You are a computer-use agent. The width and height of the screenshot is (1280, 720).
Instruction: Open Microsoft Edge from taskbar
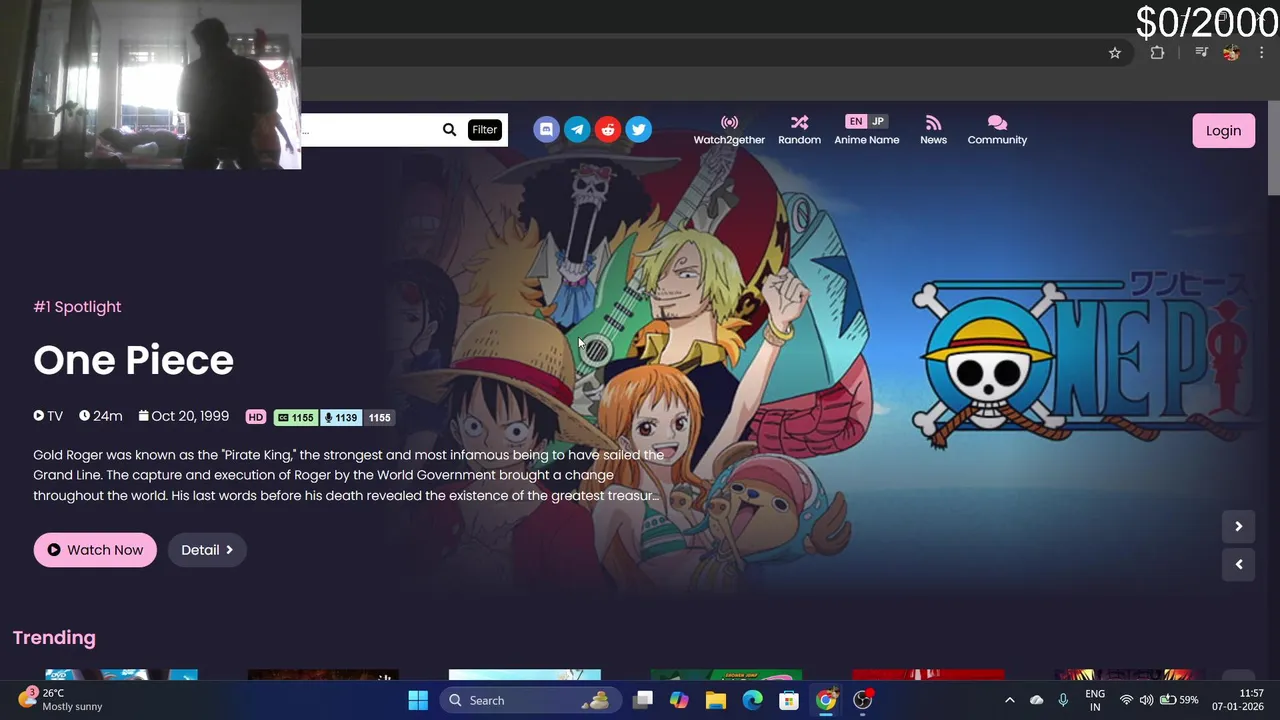point(752,700)
